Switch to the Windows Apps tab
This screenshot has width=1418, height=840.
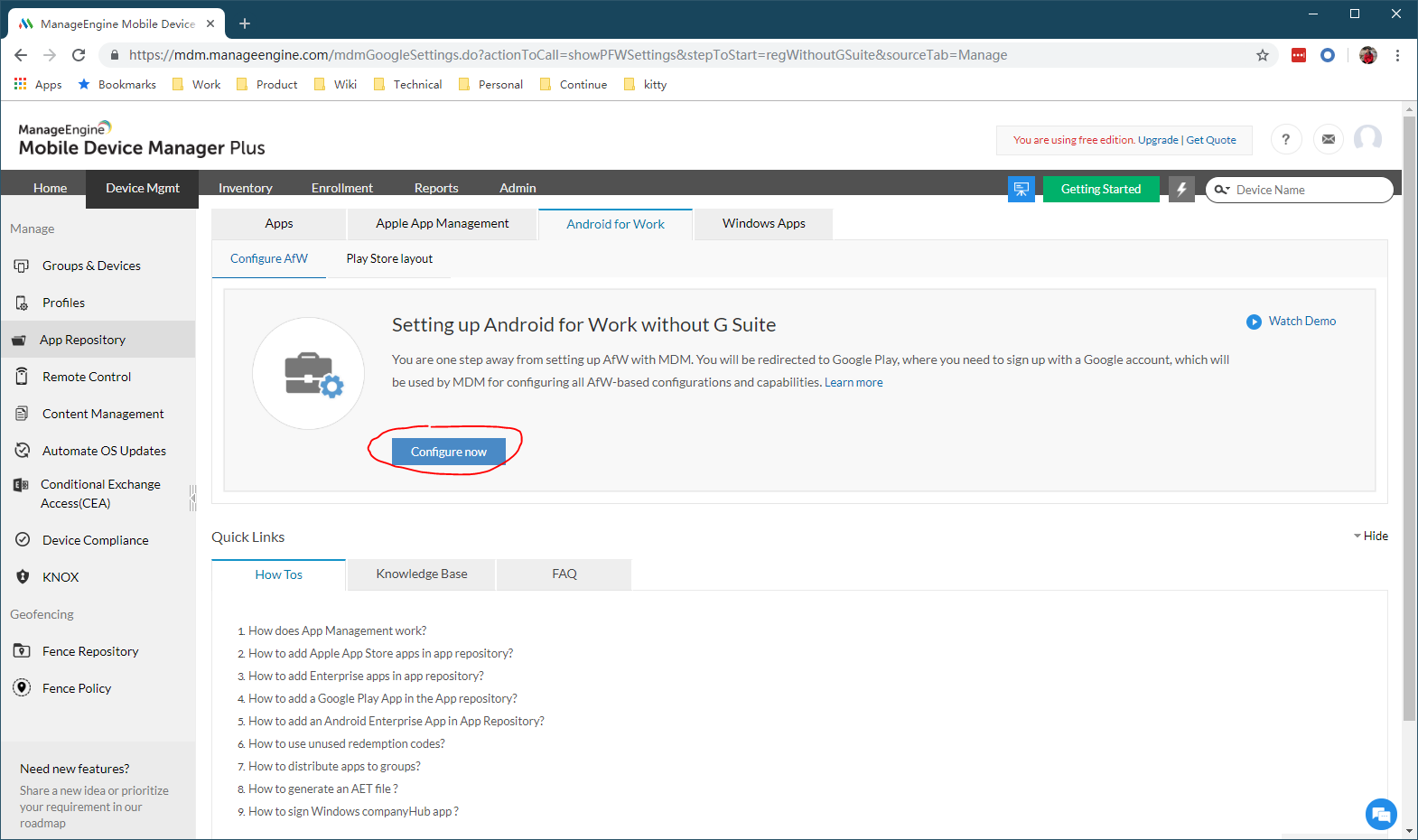763,223
